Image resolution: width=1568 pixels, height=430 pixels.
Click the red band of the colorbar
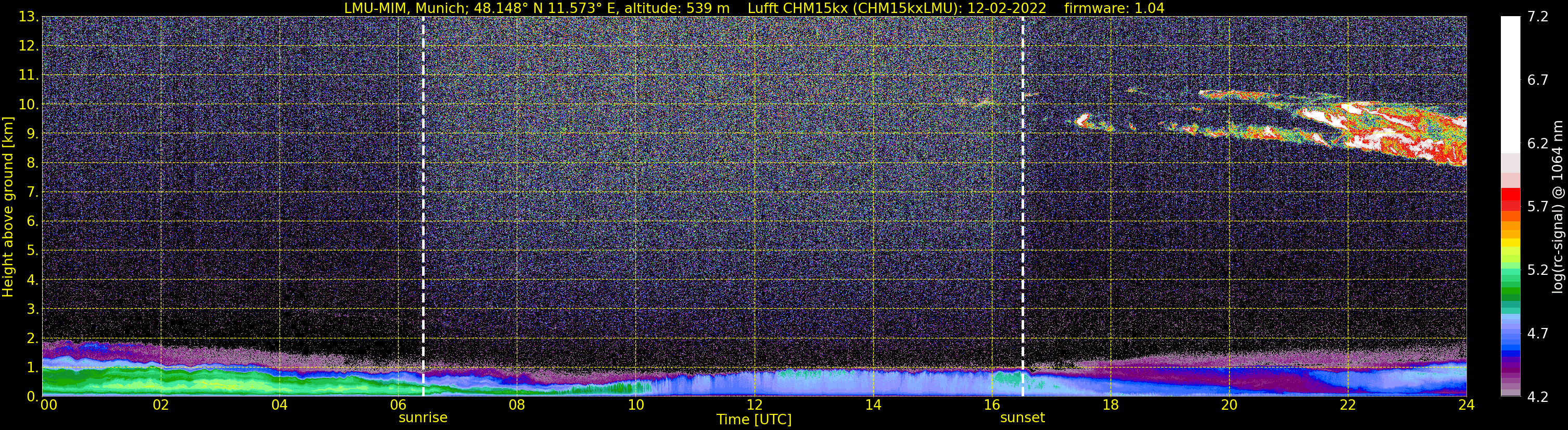(1510, 199)
